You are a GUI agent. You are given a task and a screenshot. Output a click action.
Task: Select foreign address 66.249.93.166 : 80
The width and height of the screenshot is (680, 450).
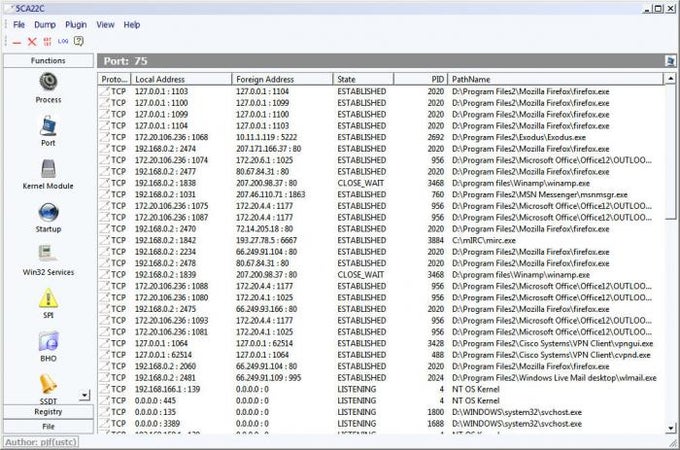pyautogui.click(x=266, y=309)
